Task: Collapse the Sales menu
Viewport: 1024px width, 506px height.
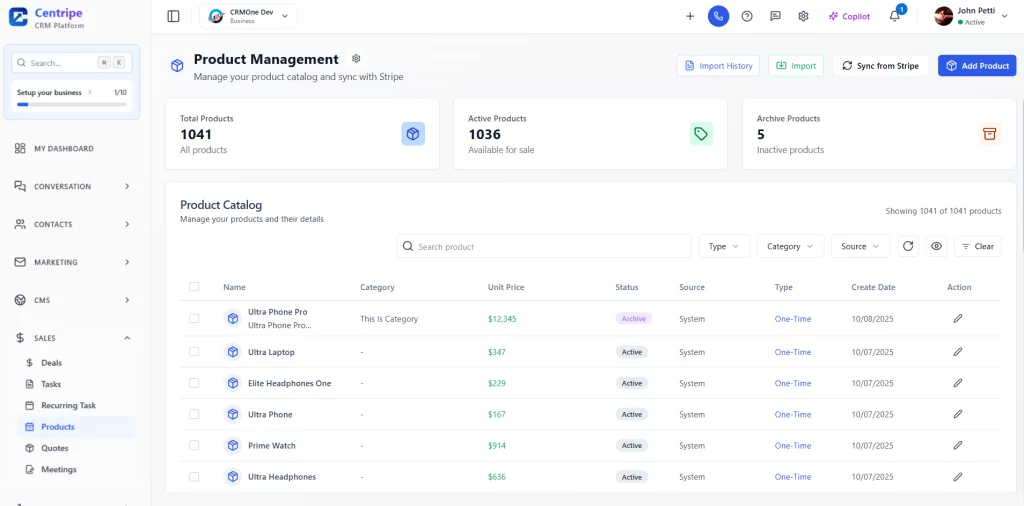Action: [72, 338]
